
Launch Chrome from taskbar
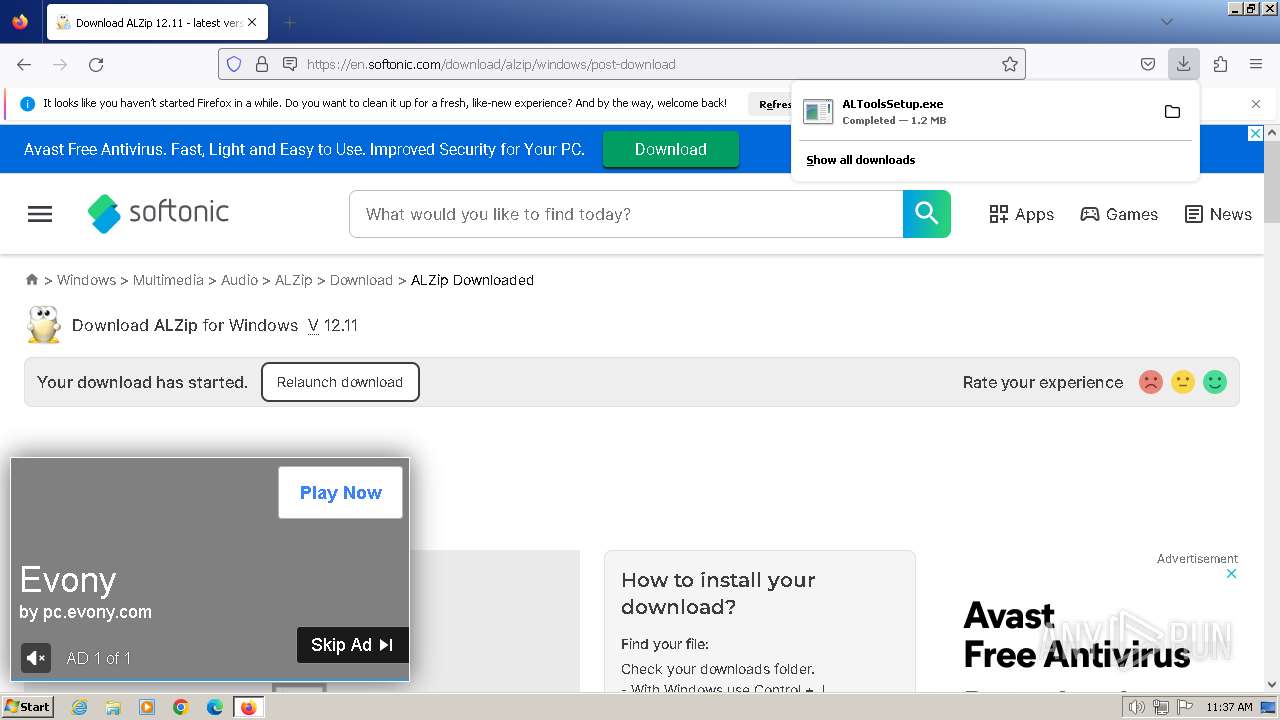(181, 707)
